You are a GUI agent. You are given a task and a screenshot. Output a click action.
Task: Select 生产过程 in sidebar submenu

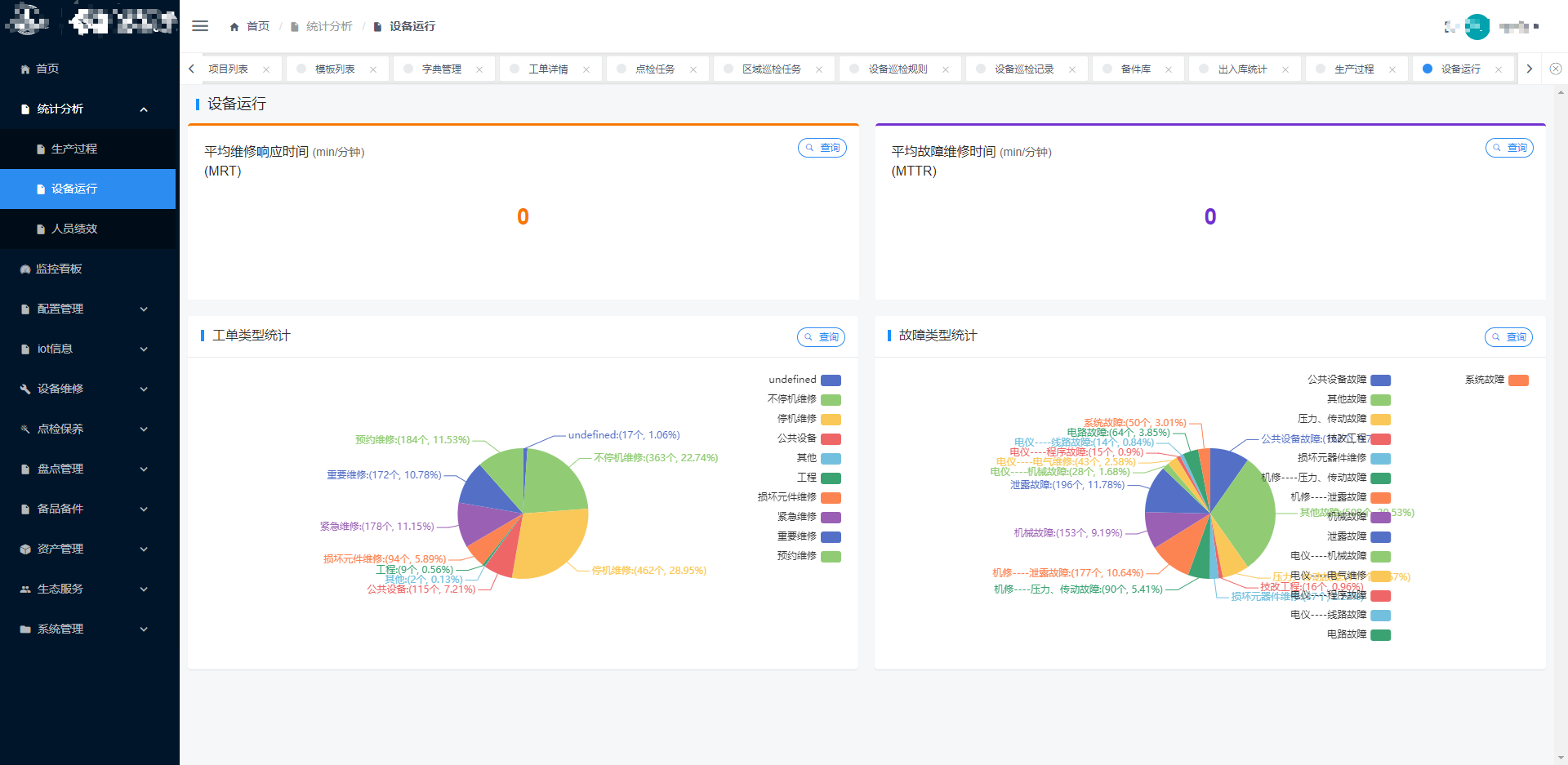click(88, 149)
